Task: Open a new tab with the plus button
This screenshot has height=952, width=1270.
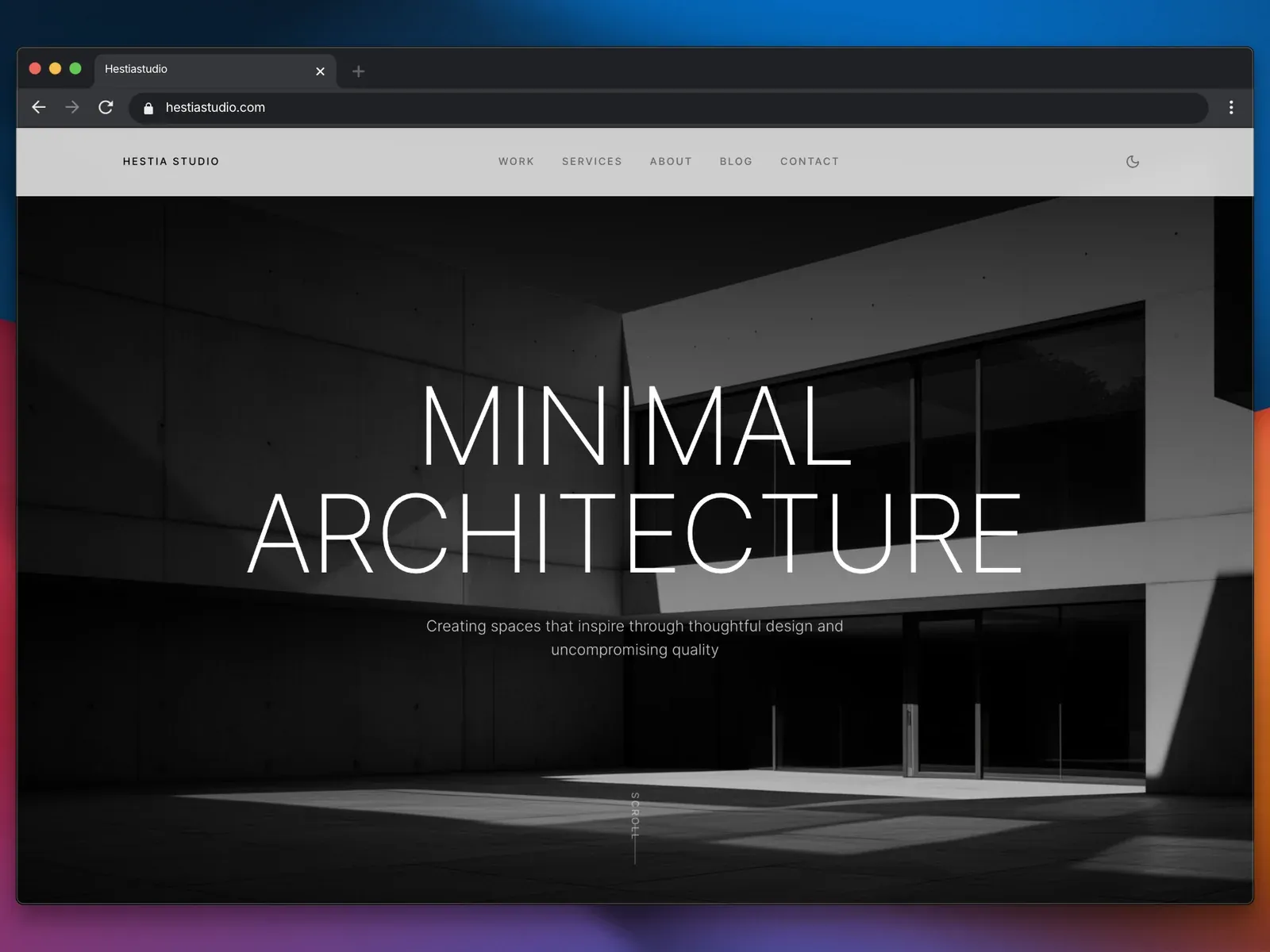Action: (358, 71)
